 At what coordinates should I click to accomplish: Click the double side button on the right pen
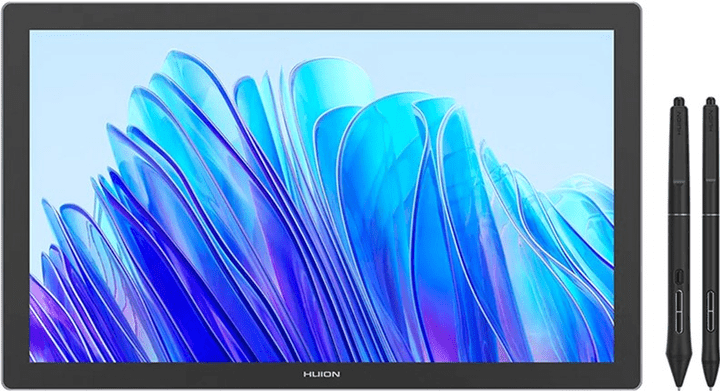(710, 310)
